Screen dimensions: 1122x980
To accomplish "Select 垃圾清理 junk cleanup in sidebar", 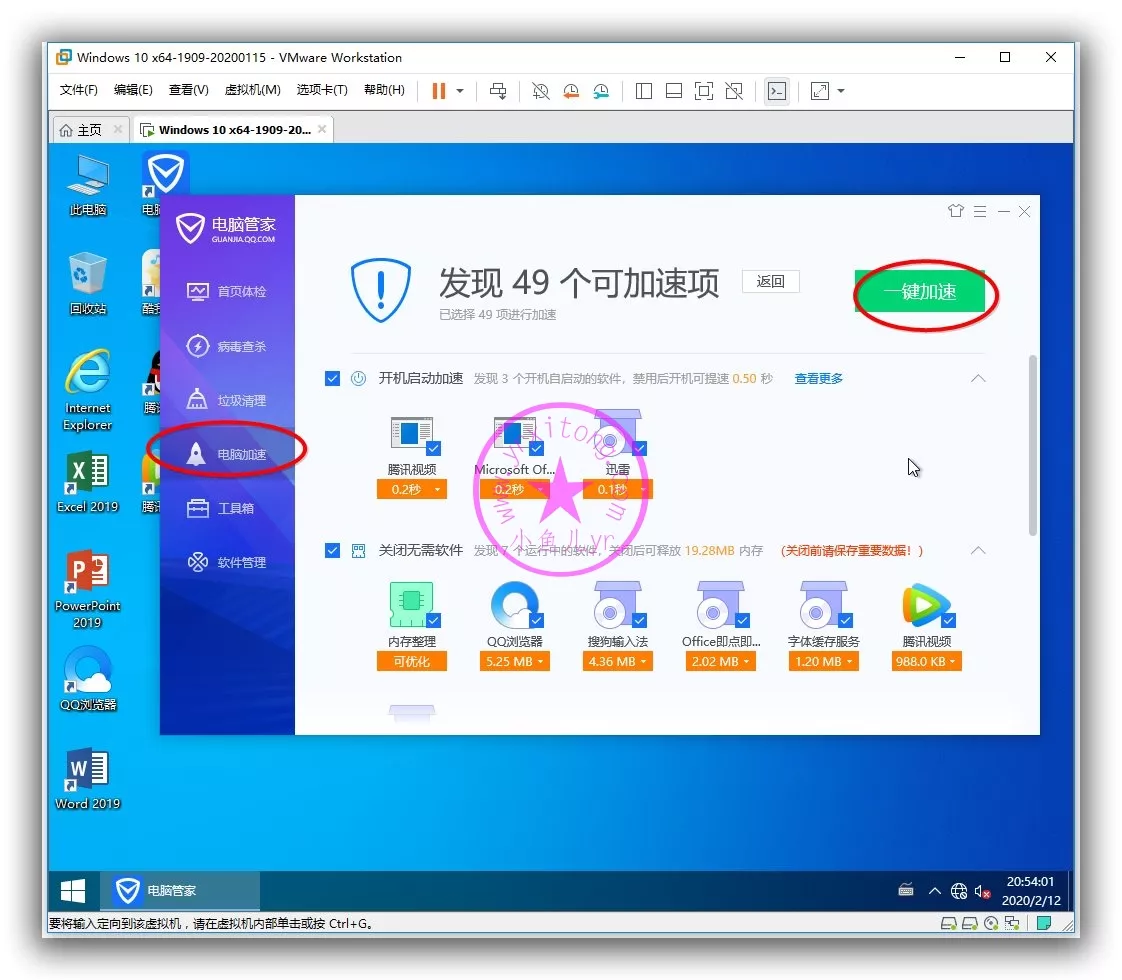I will 228,401.
